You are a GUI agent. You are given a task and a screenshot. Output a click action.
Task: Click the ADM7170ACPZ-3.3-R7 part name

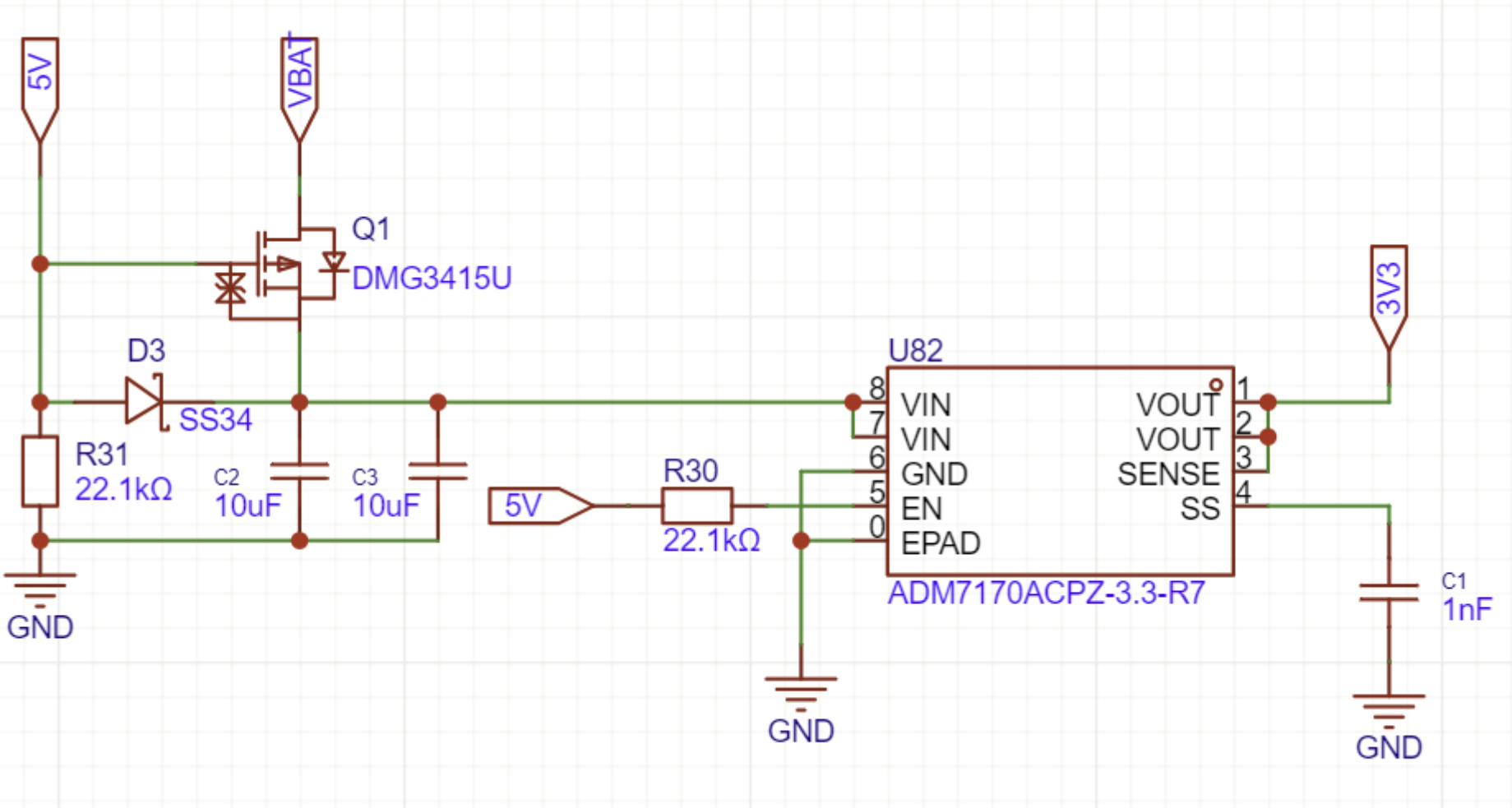coord(1047,593)
